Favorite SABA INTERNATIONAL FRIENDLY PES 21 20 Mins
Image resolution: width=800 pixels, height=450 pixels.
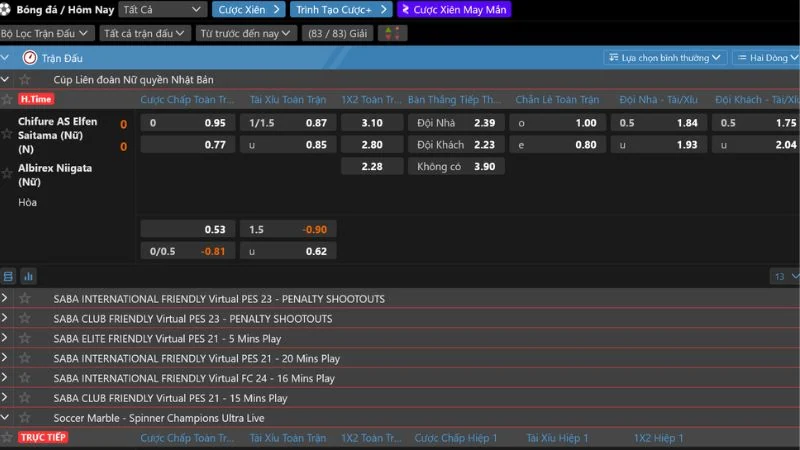(24, 358)
